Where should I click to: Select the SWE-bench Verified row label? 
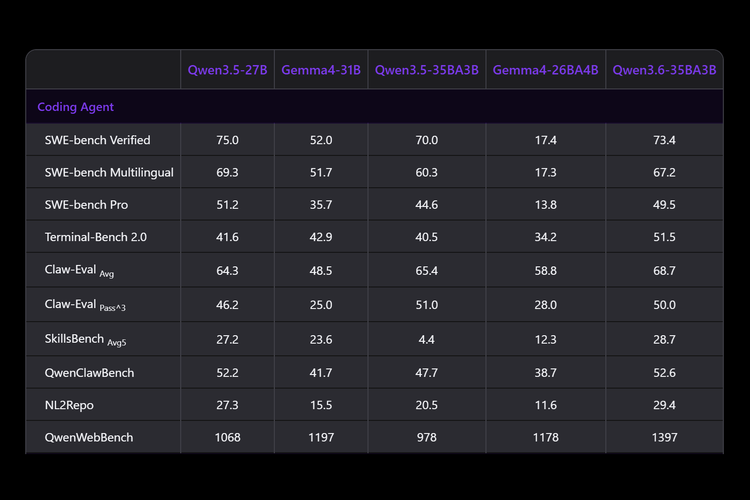(x=98, y=140)
